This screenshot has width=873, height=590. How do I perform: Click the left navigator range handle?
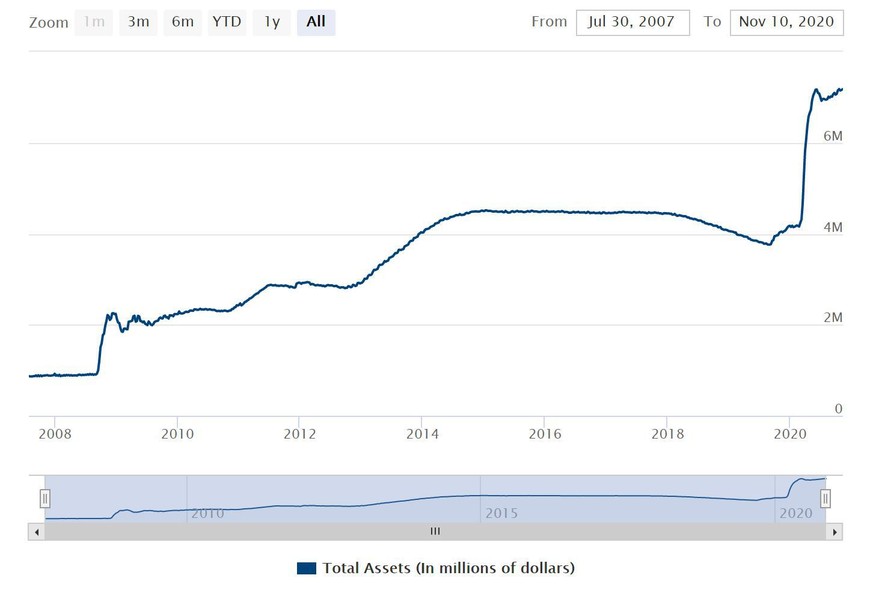(45, 498)
